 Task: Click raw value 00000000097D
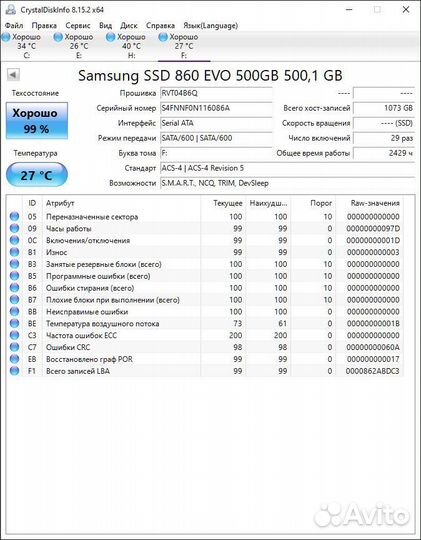(373, 229)
